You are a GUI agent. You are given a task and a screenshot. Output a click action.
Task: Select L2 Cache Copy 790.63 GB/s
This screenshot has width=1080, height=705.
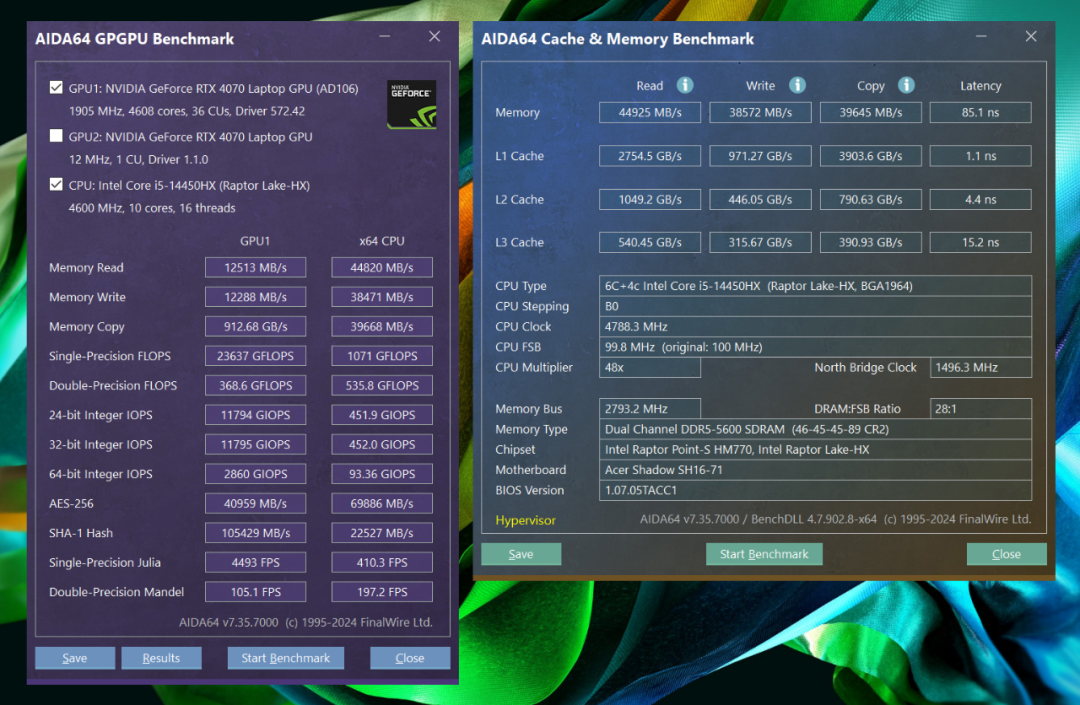coord(871,199)
